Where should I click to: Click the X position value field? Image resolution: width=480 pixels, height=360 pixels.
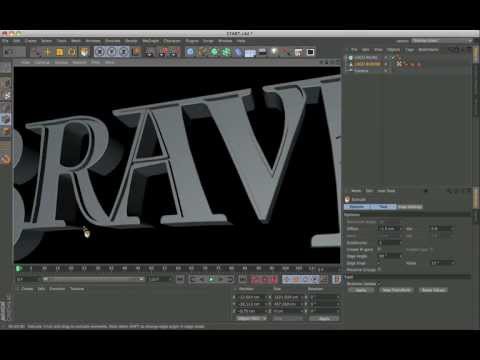251,297
